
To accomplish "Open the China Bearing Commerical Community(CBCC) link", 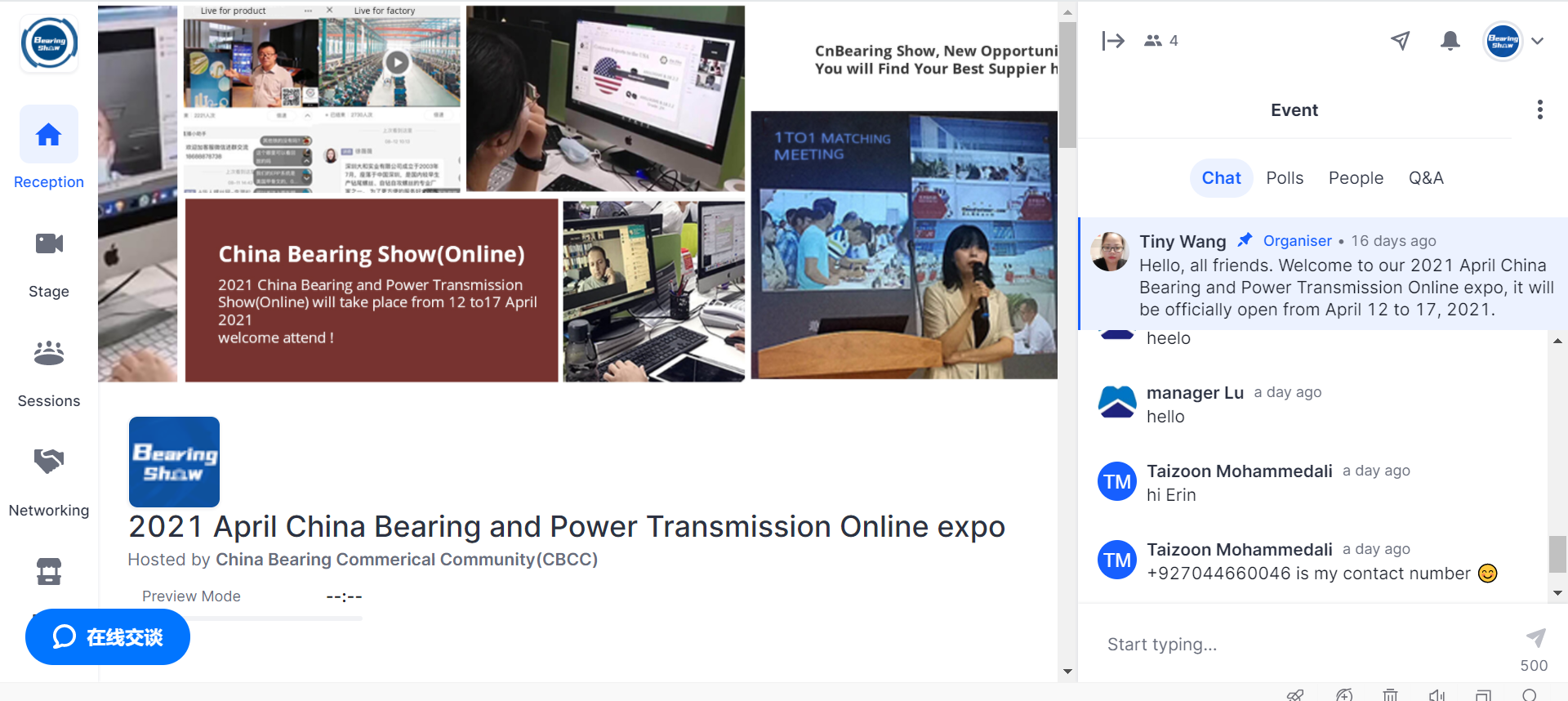I will coord(407,560).
